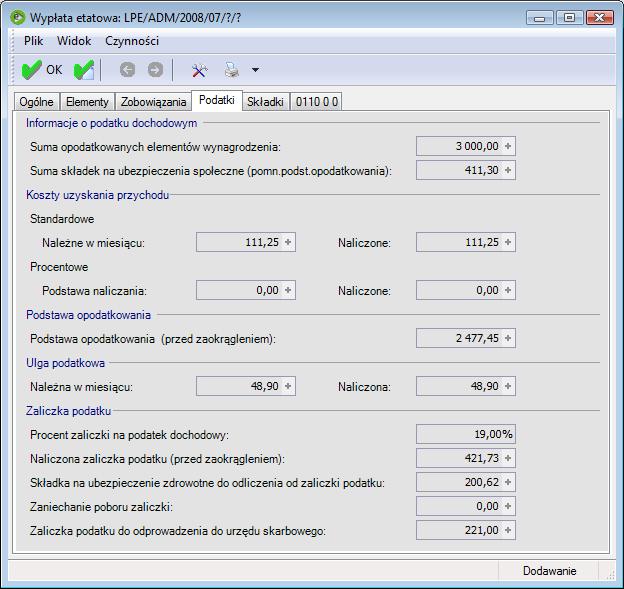
Task: Switch to the Składki tab
Action: [265, 102]
